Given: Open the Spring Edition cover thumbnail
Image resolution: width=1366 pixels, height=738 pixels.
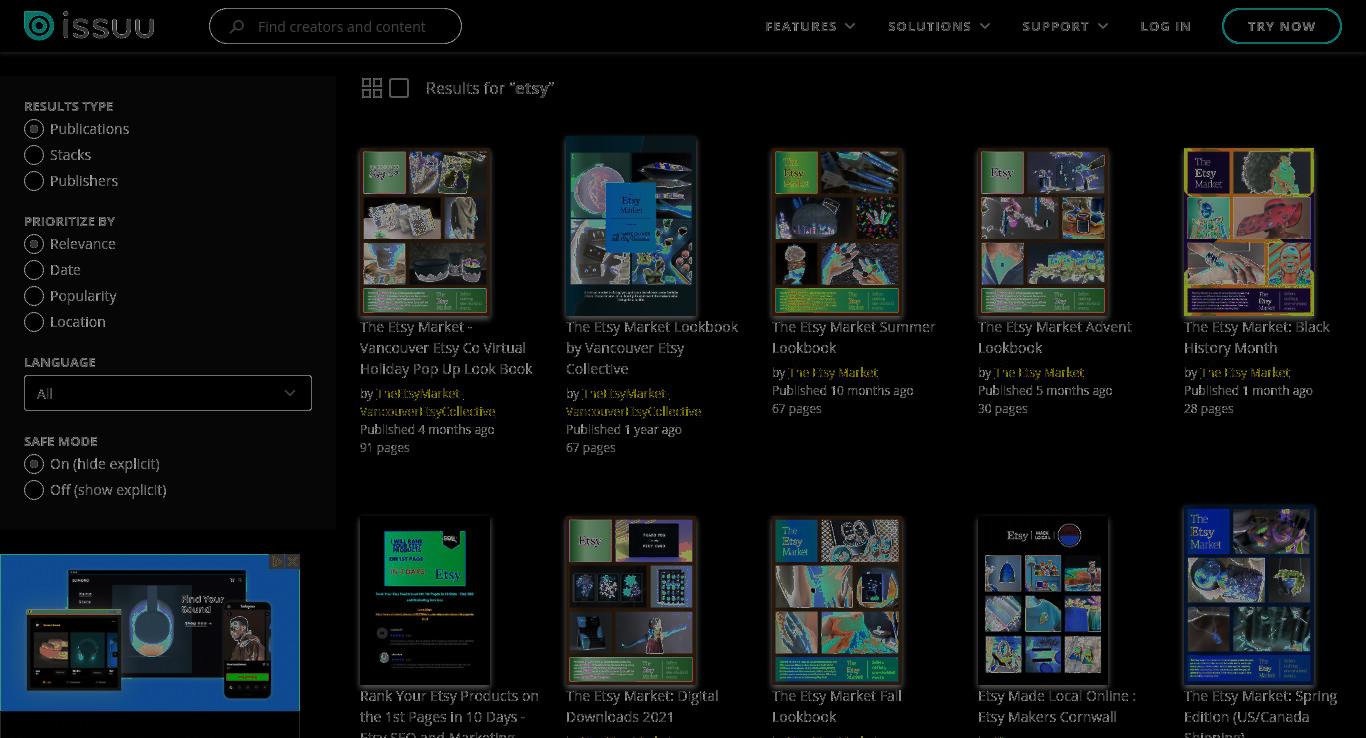Looking at the screenshot, I should click(x=1249, y=596).
